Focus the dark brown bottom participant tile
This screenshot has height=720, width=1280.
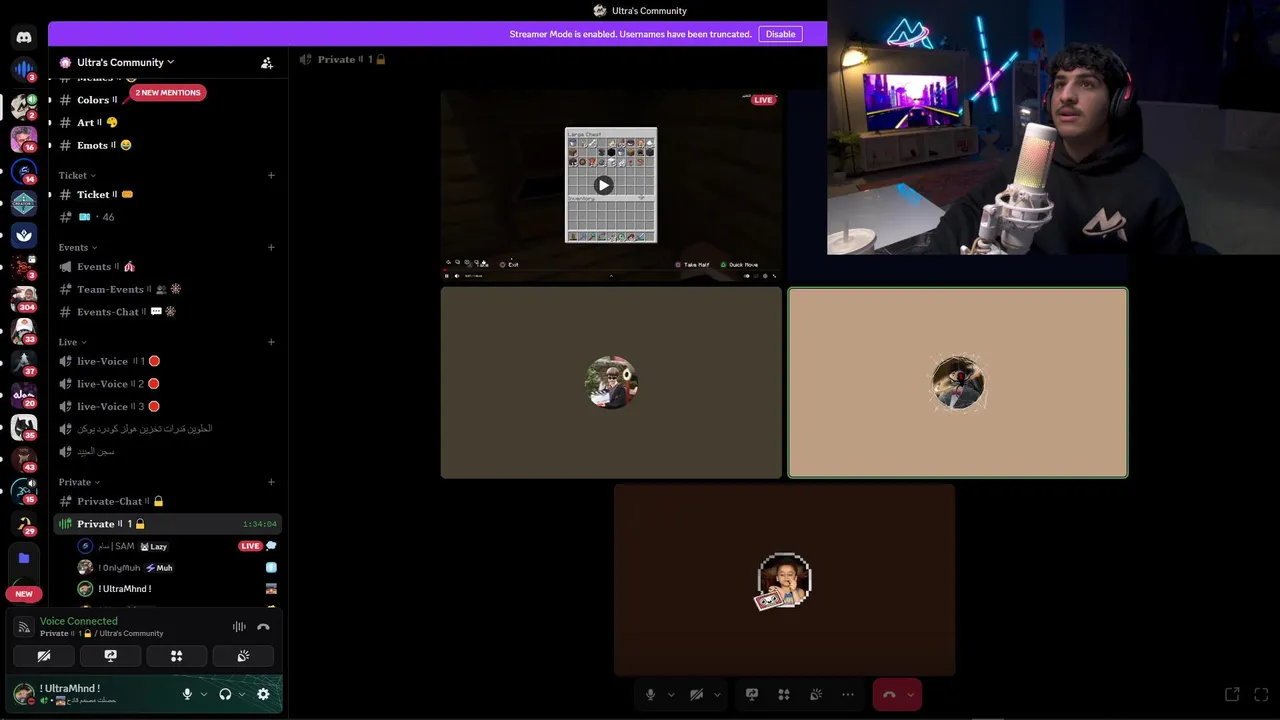click(x=784, y=581)
